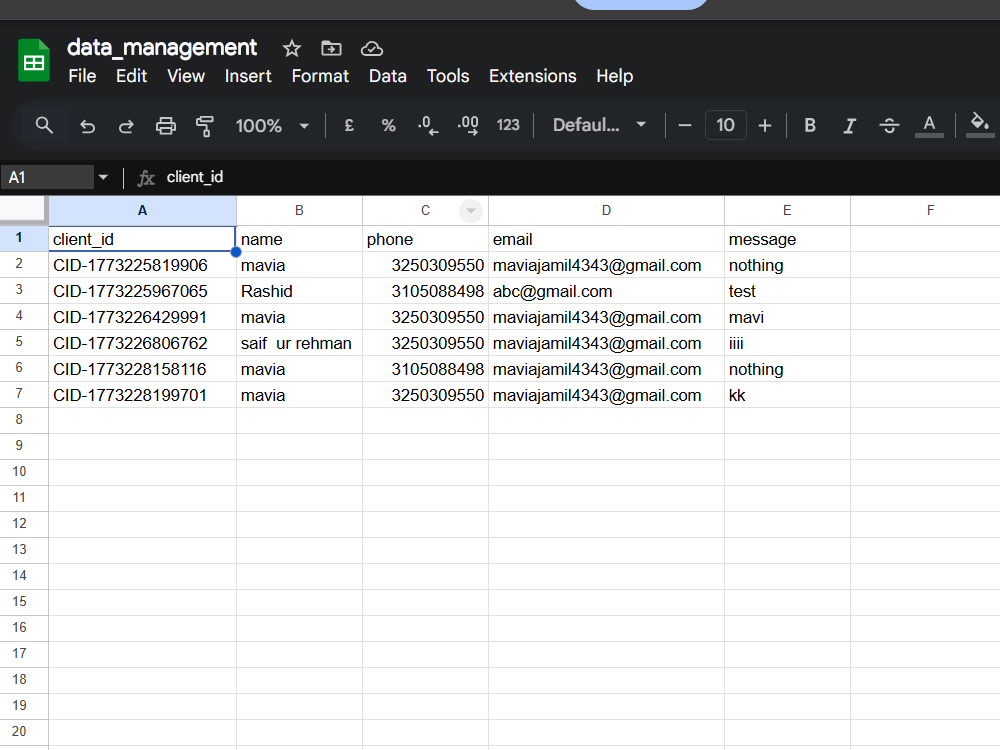
Task: Open the fill colour picker
Action: pyautogui.click(x=980, y=124)
